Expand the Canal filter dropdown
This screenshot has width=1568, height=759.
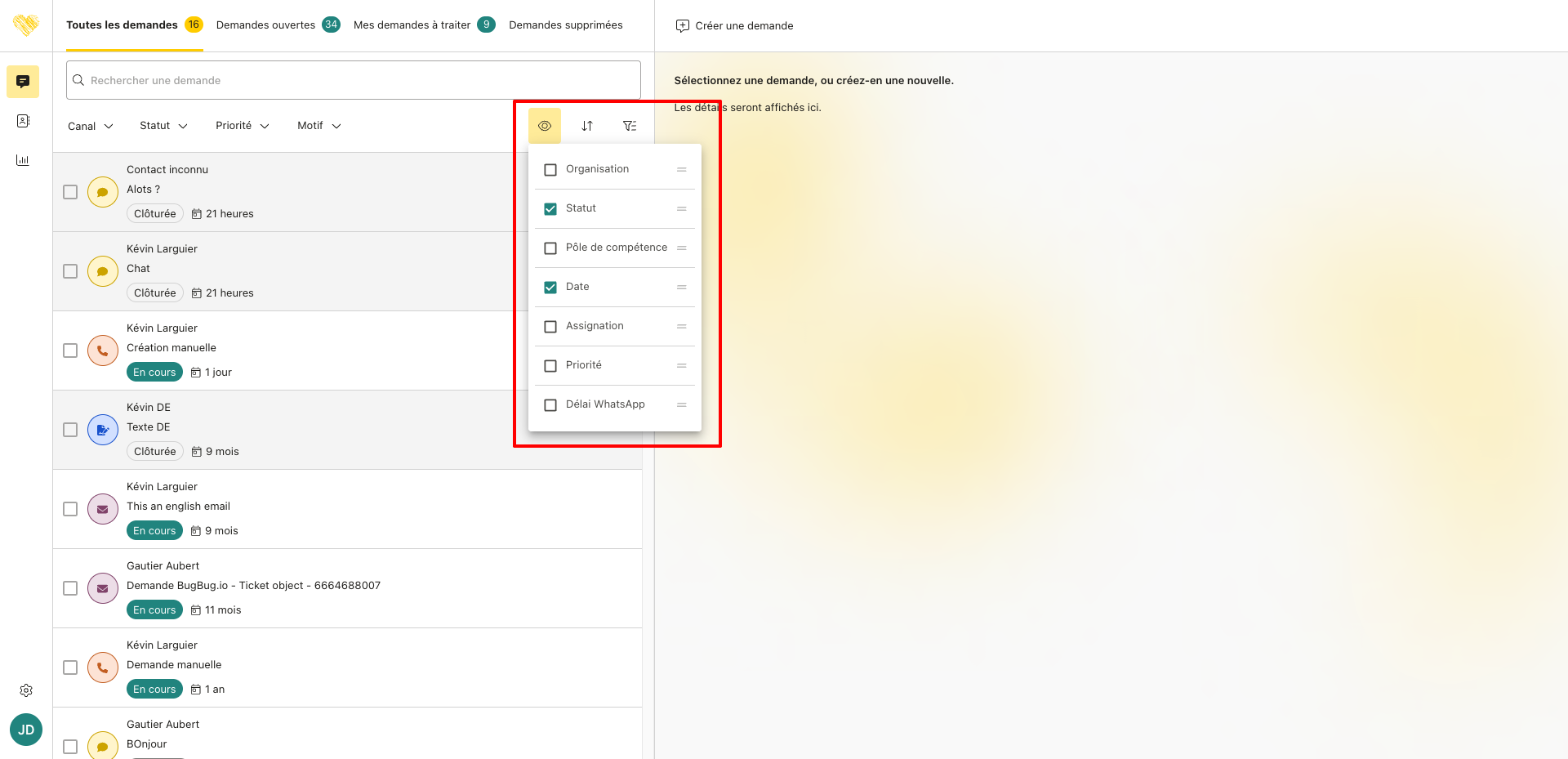[x=90, y=126]
